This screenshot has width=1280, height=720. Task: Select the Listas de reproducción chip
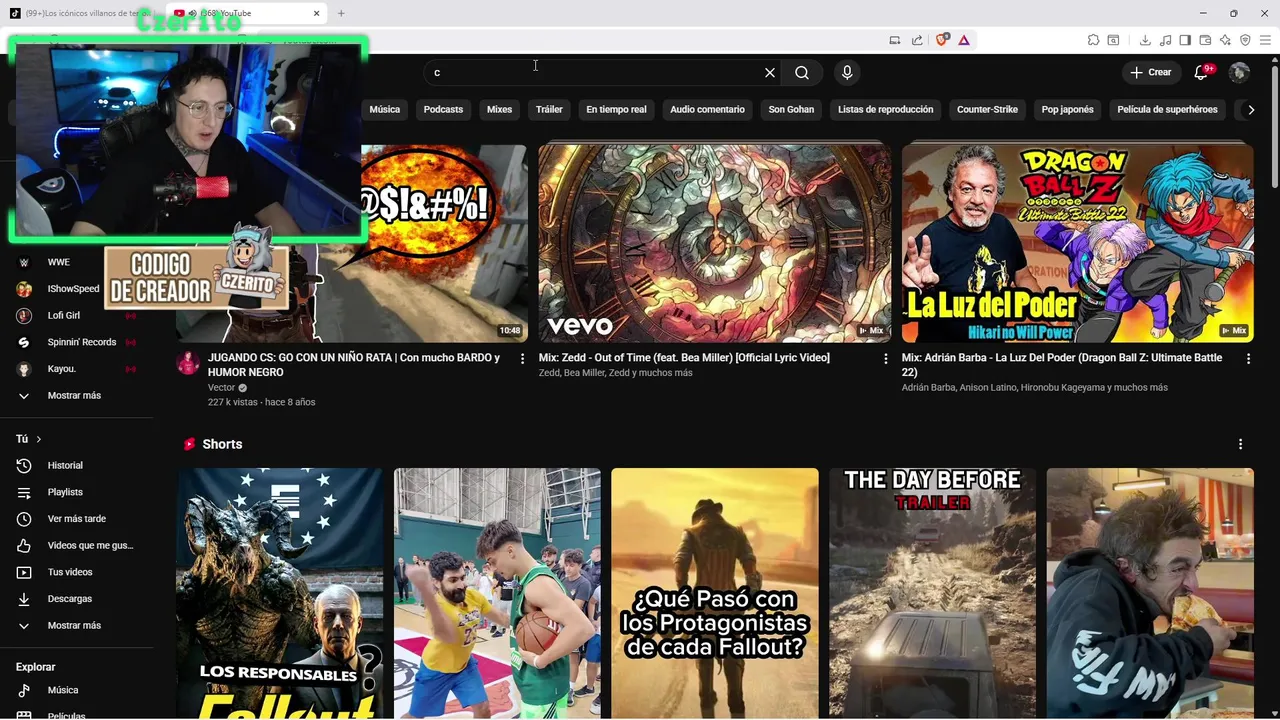885,109
